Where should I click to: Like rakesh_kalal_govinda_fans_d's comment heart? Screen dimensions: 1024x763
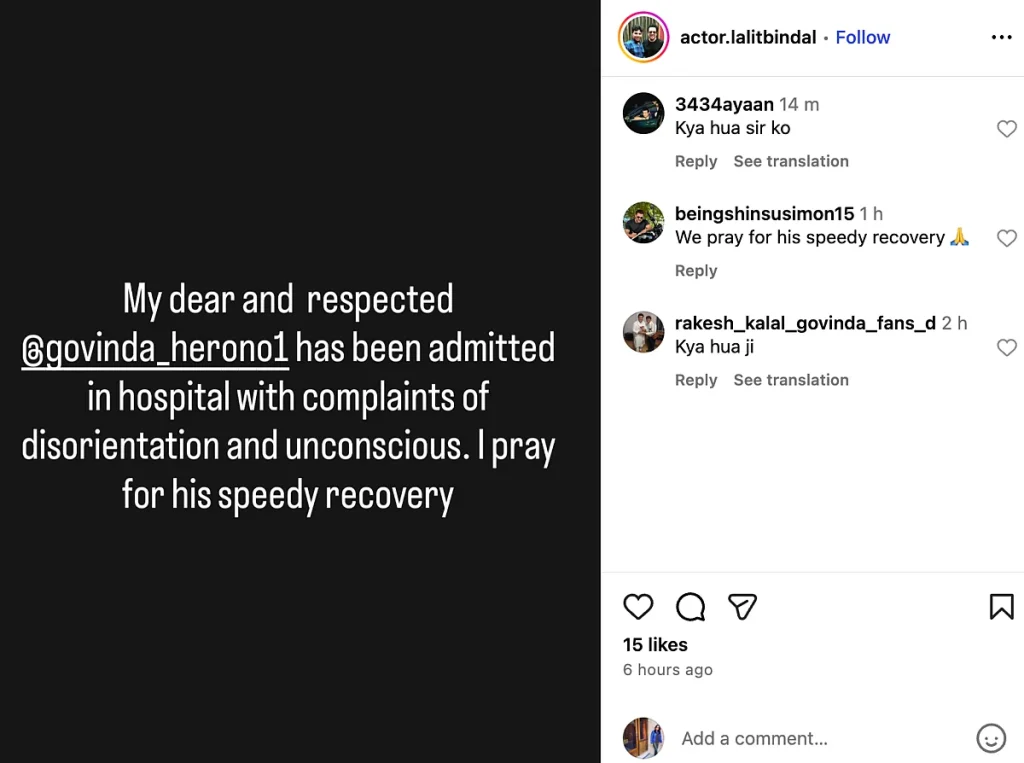(1007, 348)
